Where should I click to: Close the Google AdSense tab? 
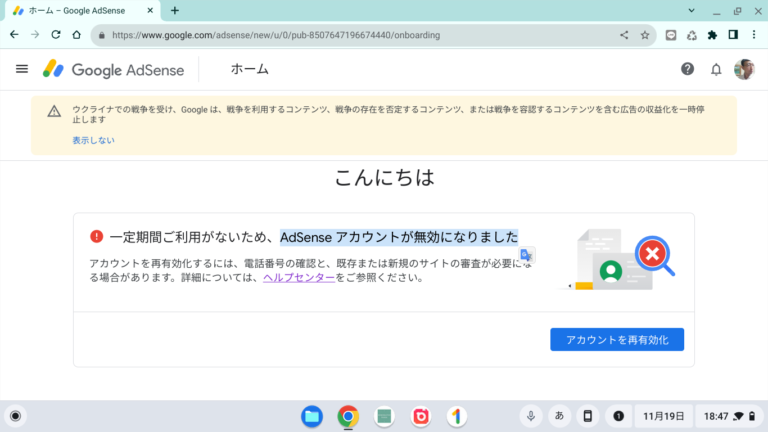pos(150,10)
